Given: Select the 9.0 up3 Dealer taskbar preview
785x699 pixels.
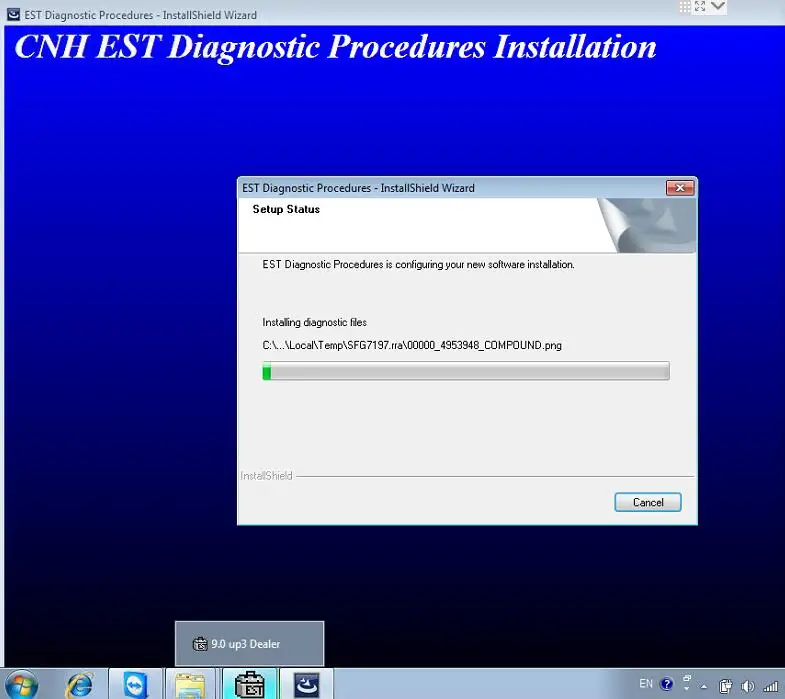Looking at the screenshot, I should pos(249,643).
